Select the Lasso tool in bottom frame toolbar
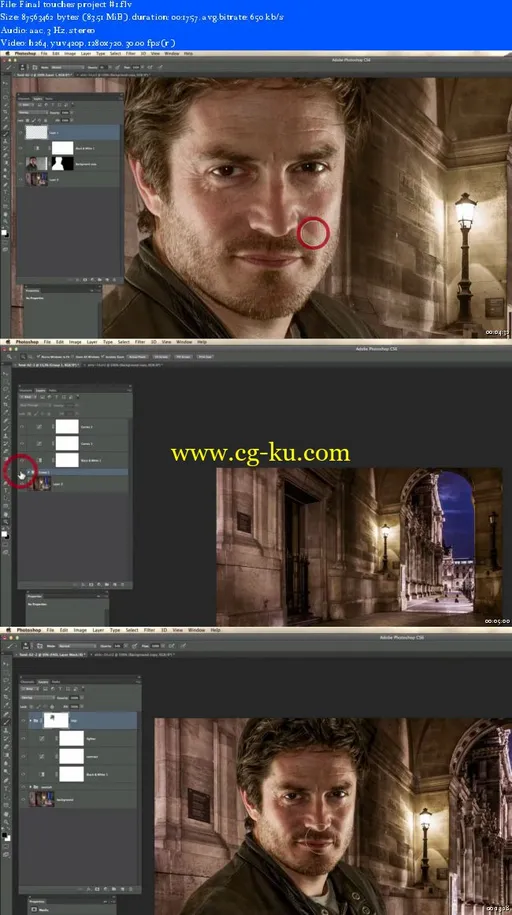The width and height of the screenshot is (512, 915). [x=6, y=680]
